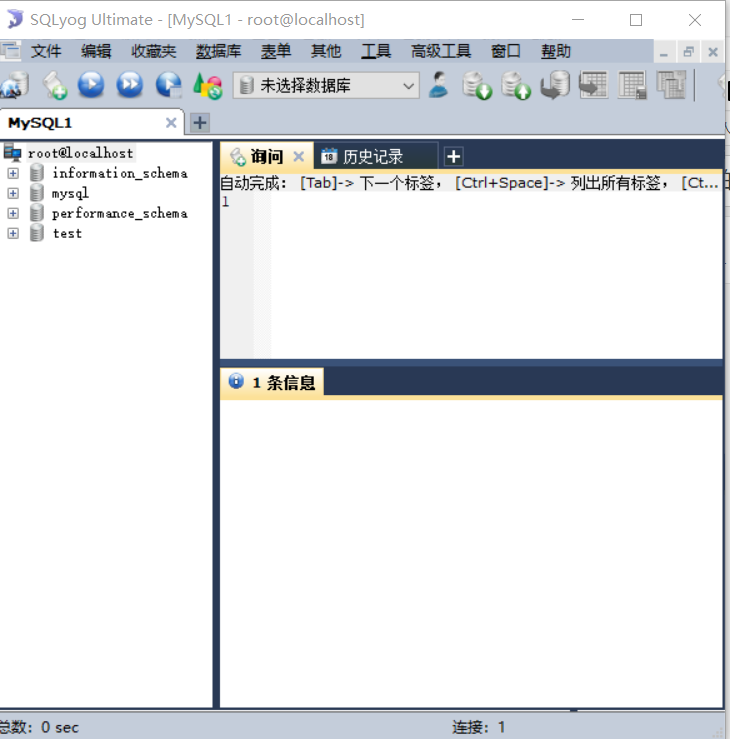Click the test database cylinder icon
This screenshot has height=739, width=730.
click(37, 233)
